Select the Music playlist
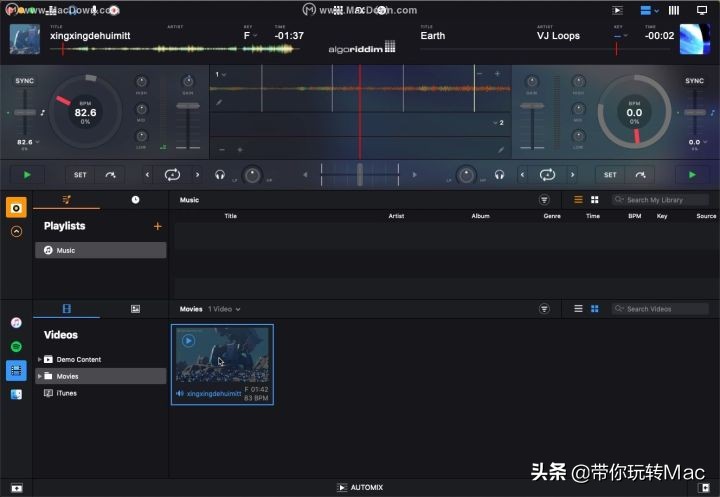This screenshot has height=497, width=720. click(101, 250)
